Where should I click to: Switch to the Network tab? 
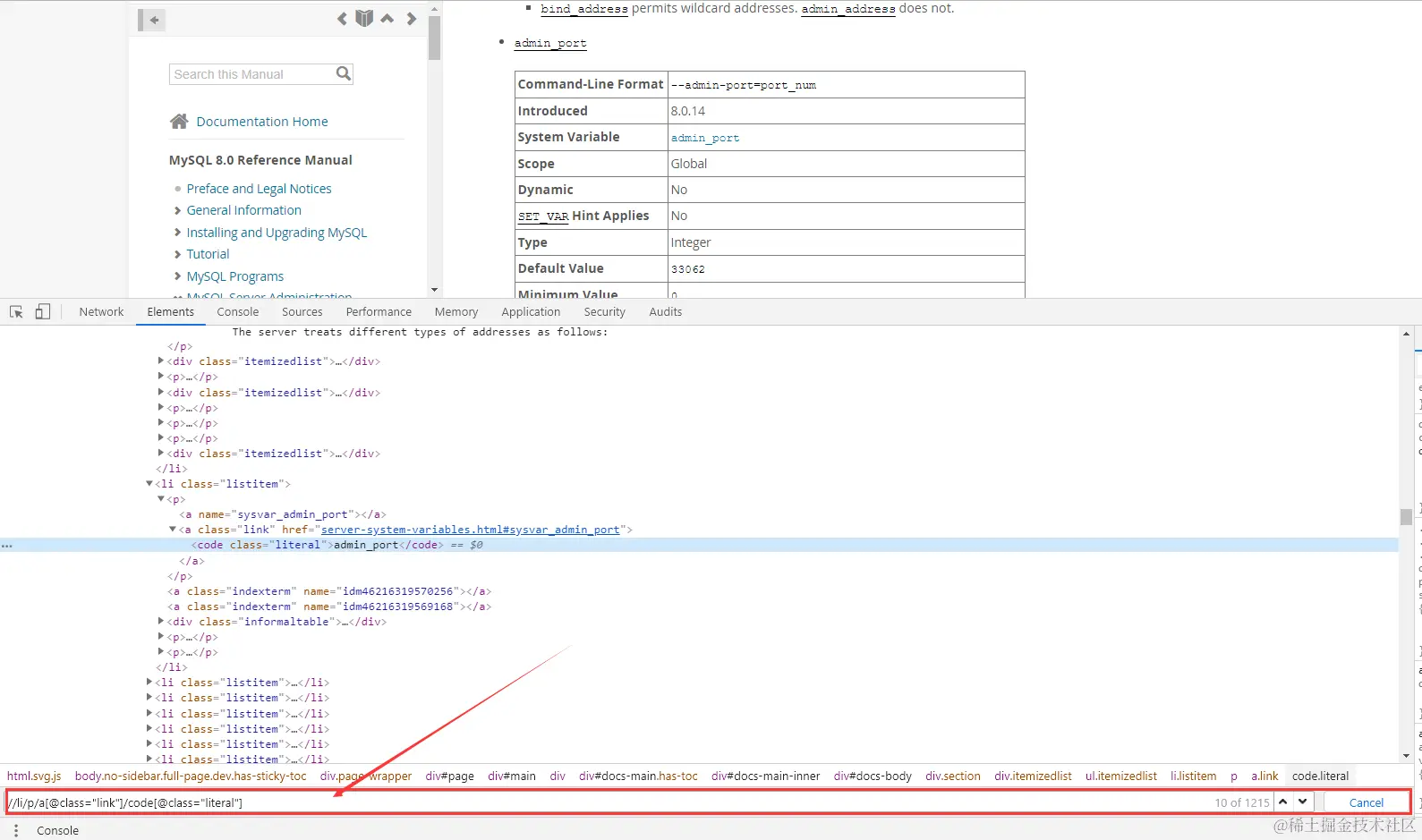pos(101,312)
